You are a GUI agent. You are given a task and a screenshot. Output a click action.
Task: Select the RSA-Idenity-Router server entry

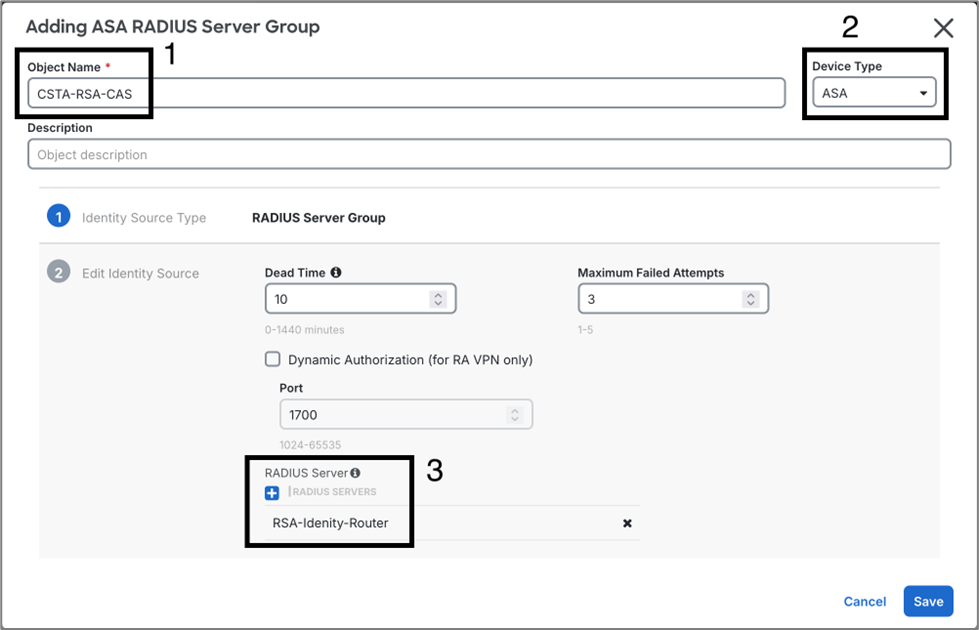click(330, 523)
